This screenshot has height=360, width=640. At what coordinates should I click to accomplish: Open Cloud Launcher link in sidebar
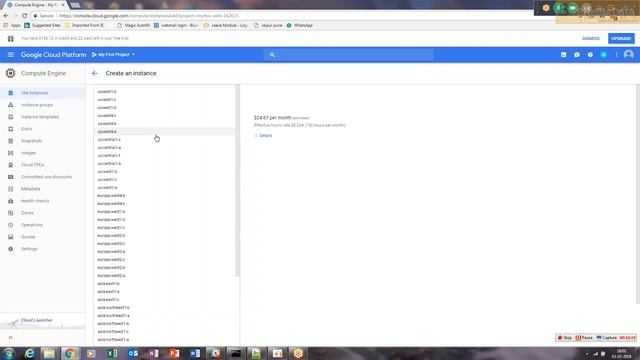coord(37,320)
